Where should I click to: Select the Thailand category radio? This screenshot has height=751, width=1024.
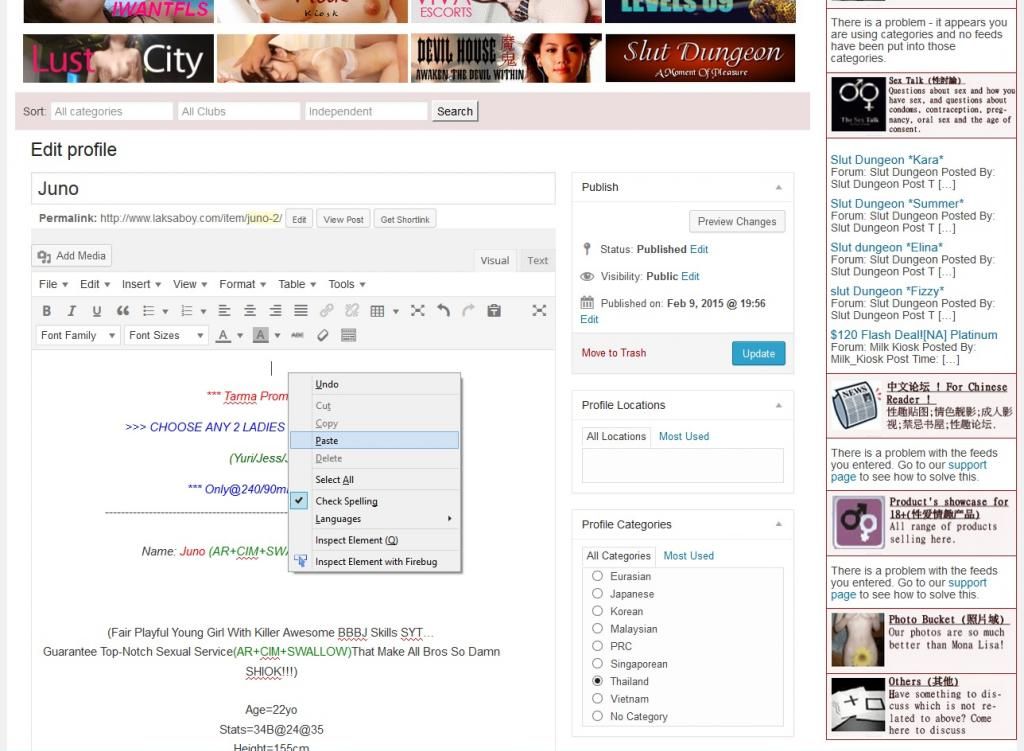click(597, 680)
